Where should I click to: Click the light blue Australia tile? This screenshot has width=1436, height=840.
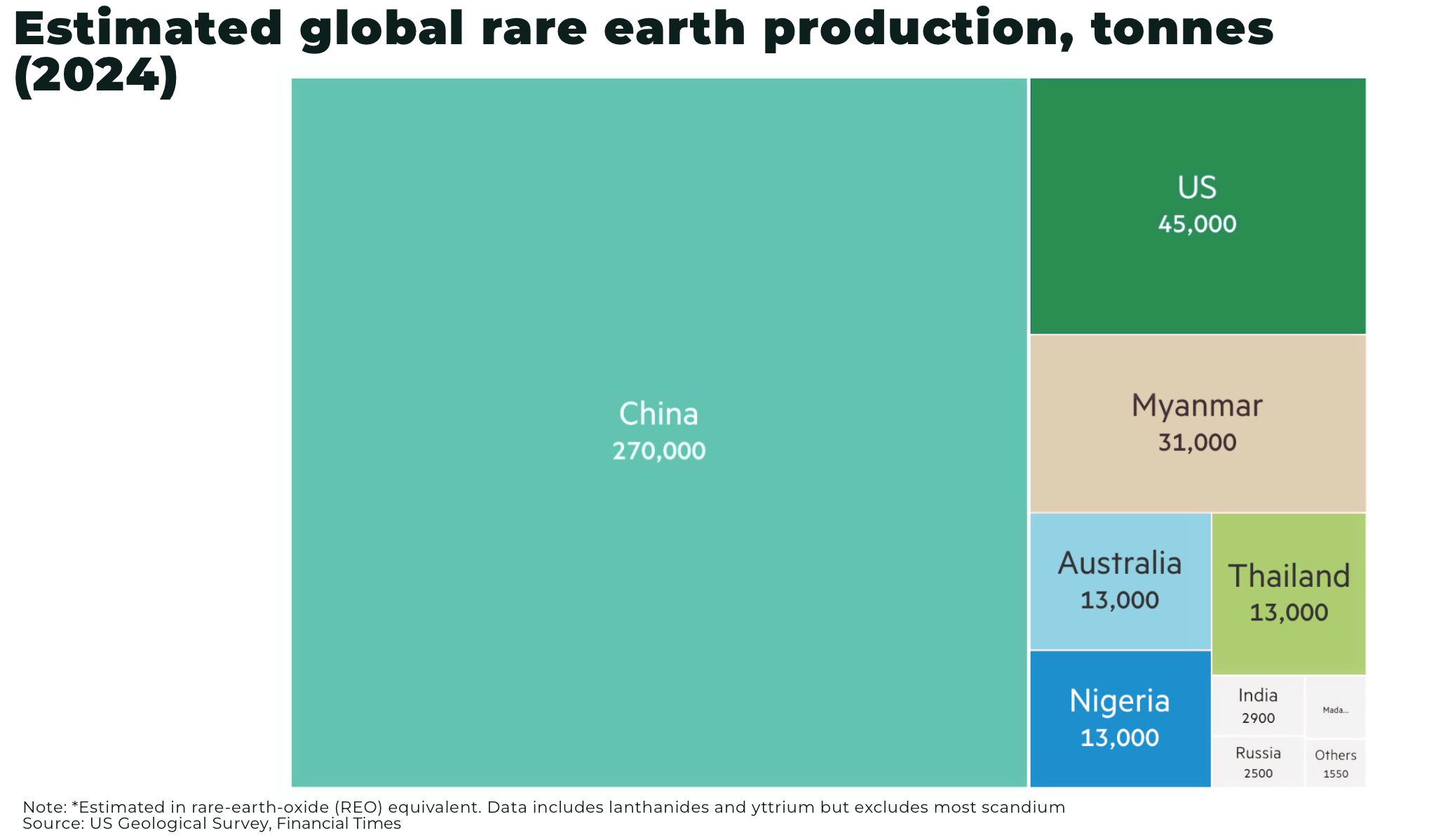click(1120, 581)
